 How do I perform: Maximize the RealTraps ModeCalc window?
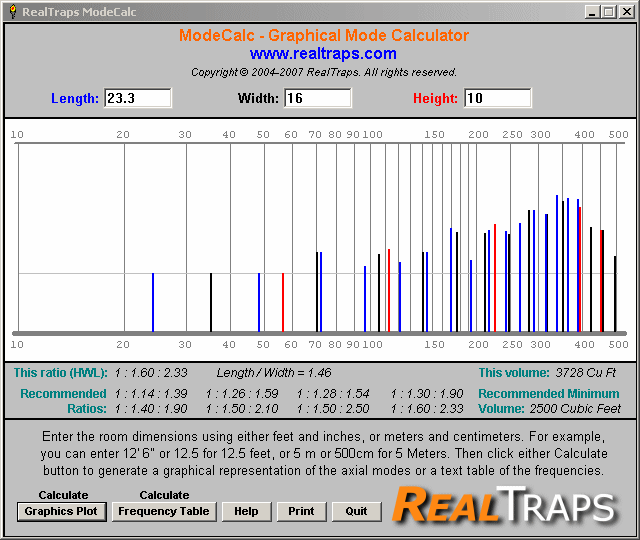[x=609, y=12]
